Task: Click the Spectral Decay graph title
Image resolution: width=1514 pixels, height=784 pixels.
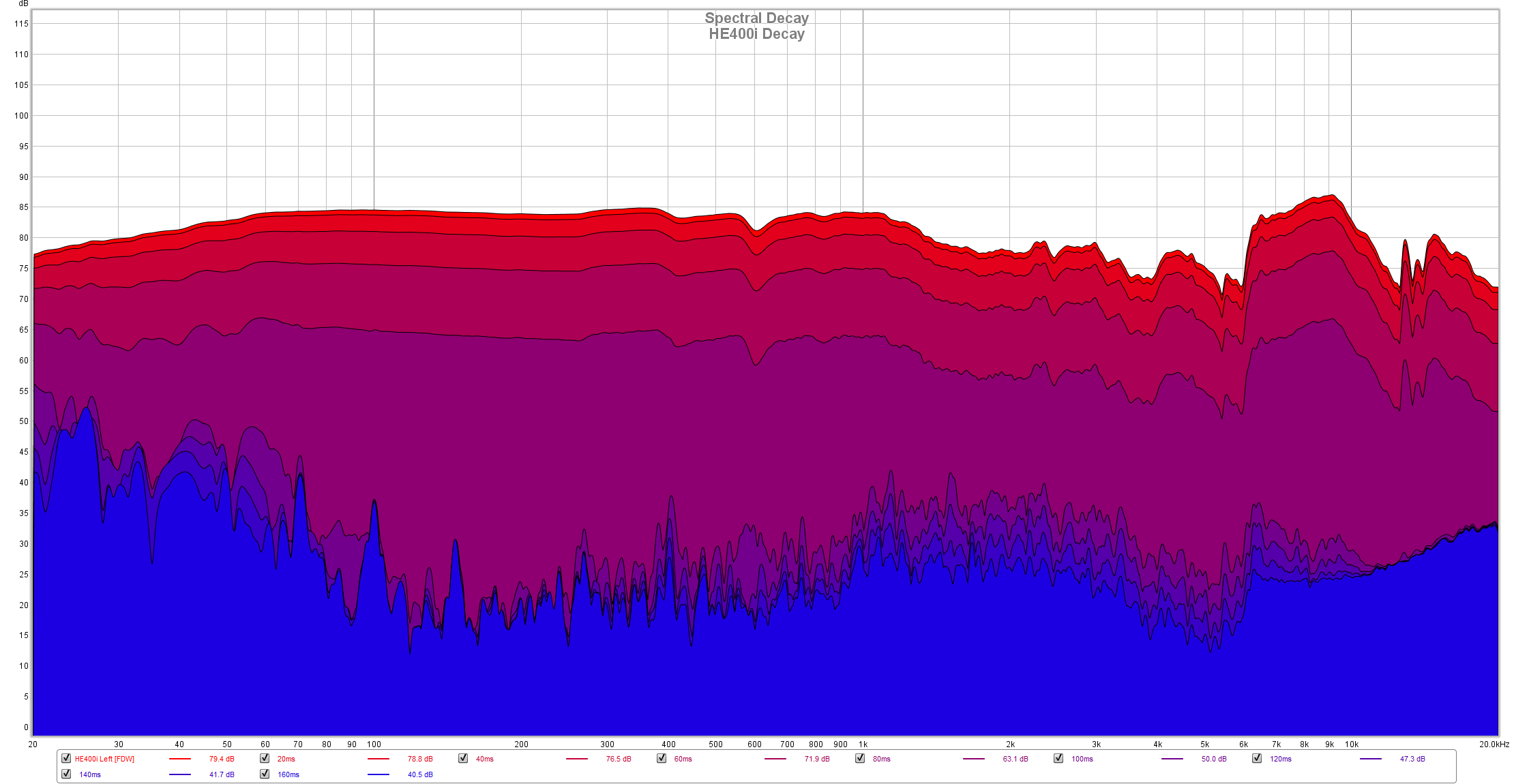Action: [x=756, y=18]
